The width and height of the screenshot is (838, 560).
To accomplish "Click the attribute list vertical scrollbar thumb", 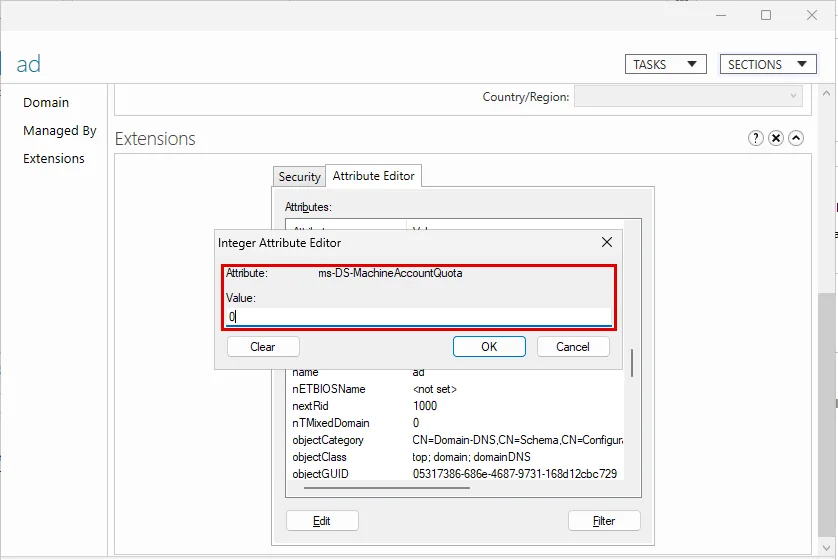I will click(632, 363).
